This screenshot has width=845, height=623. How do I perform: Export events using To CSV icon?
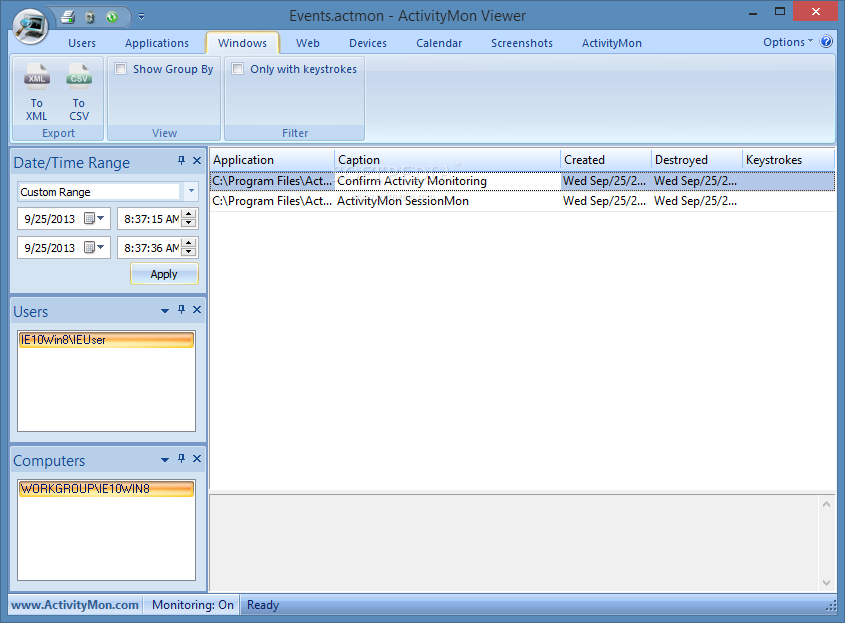(x=79, y=92)
